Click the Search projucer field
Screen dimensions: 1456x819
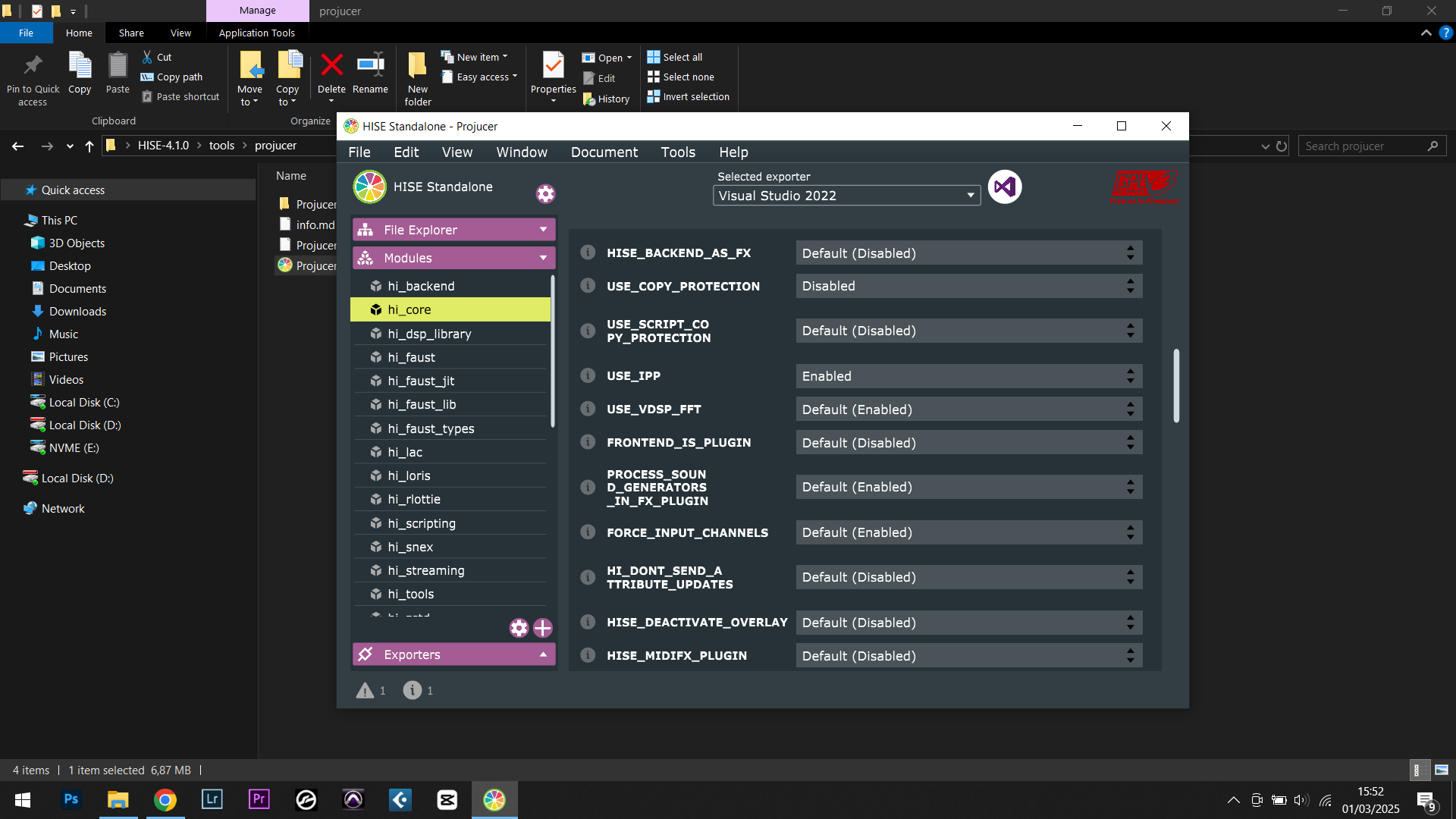click(x=1372, y=146)
